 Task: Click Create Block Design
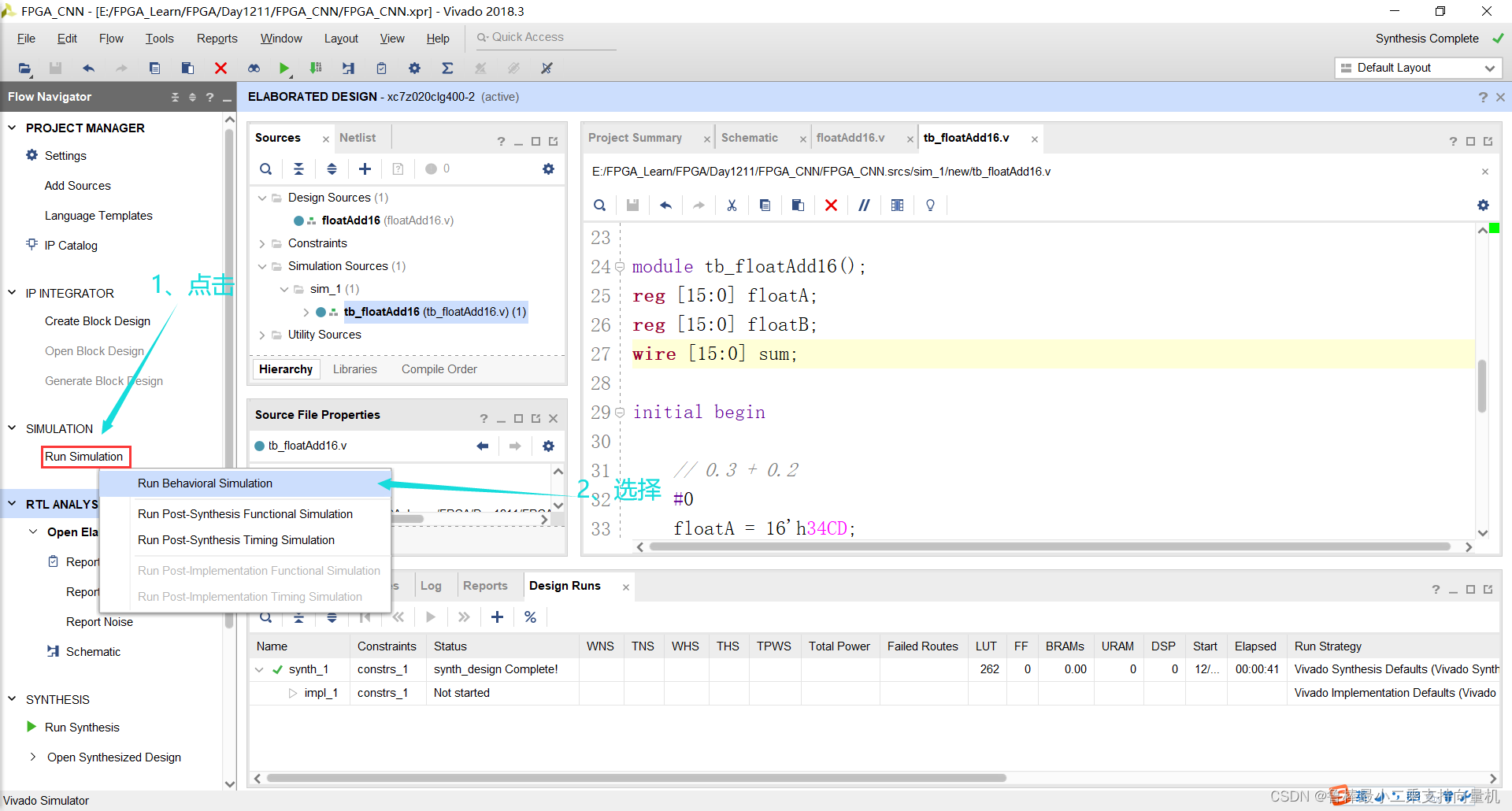pyautogui.click(x=98, y=321)
